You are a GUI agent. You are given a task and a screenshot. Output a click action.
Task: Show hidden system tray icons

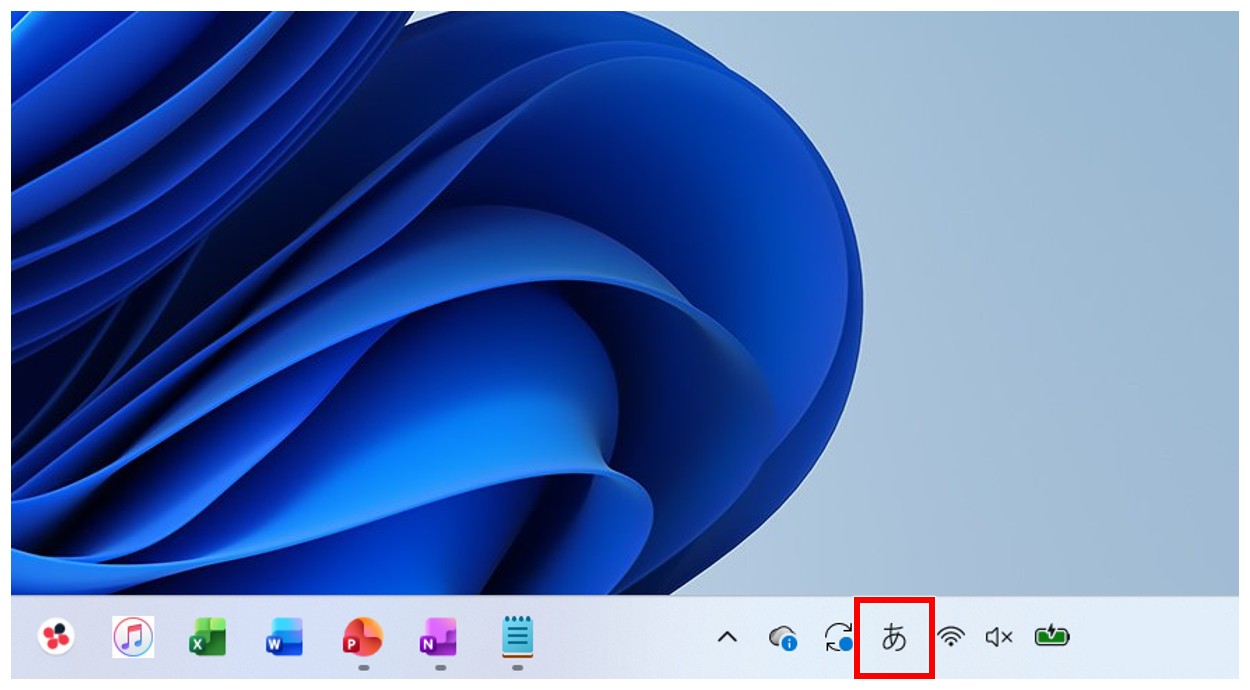point(728,637)
